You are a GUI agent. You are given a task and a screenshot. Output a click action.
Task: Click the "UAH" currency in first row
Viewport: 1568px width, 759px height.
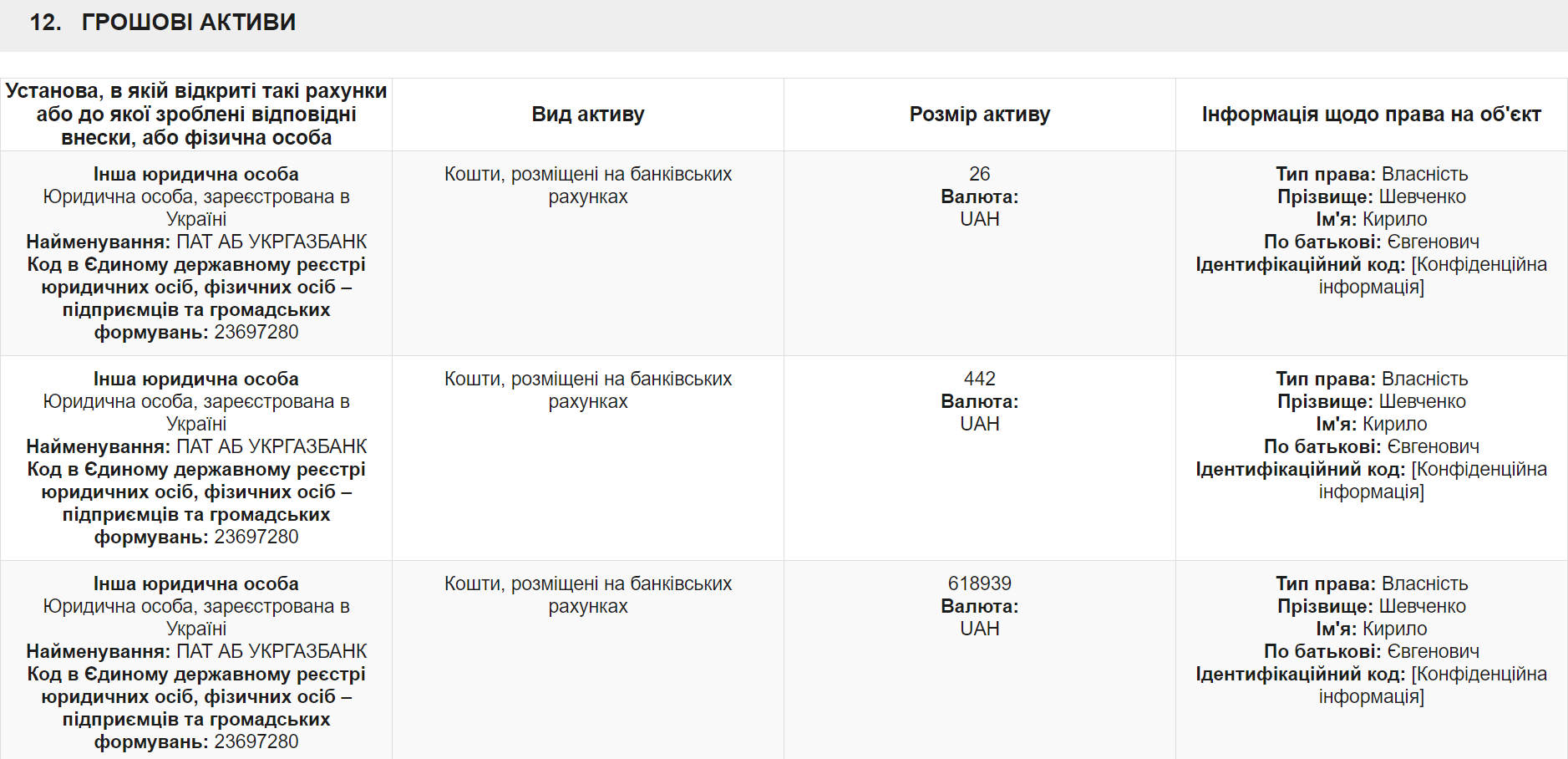point(979,219)
